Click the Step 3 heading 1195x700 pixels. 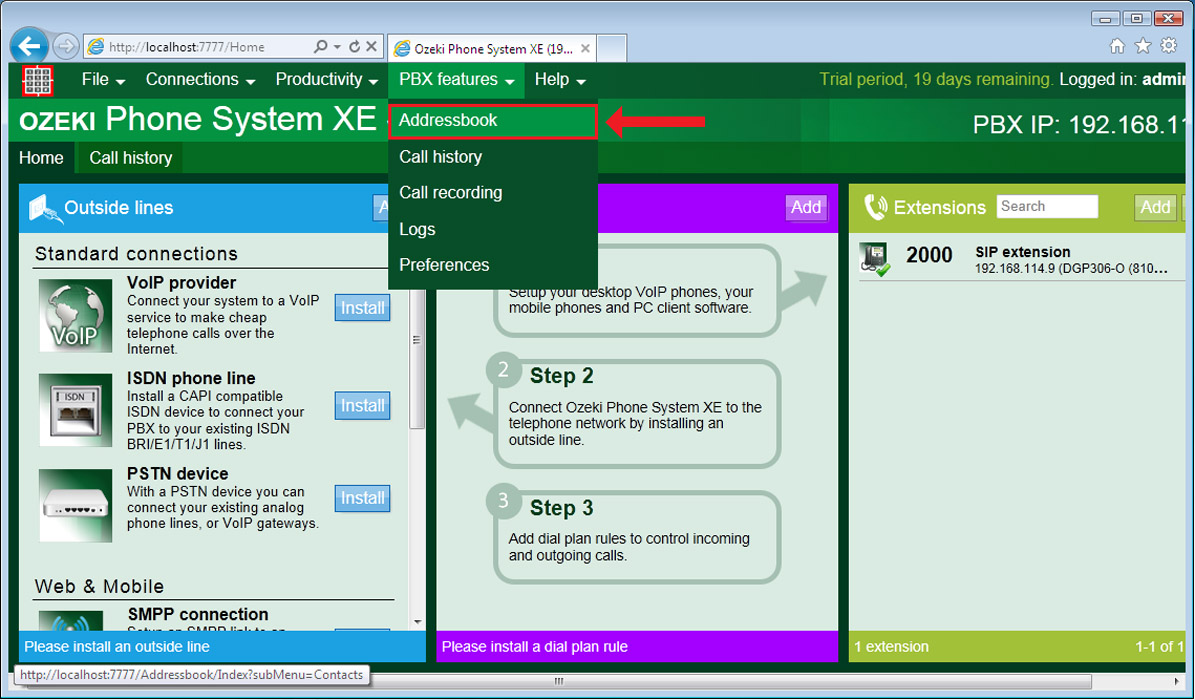[562, 508]
